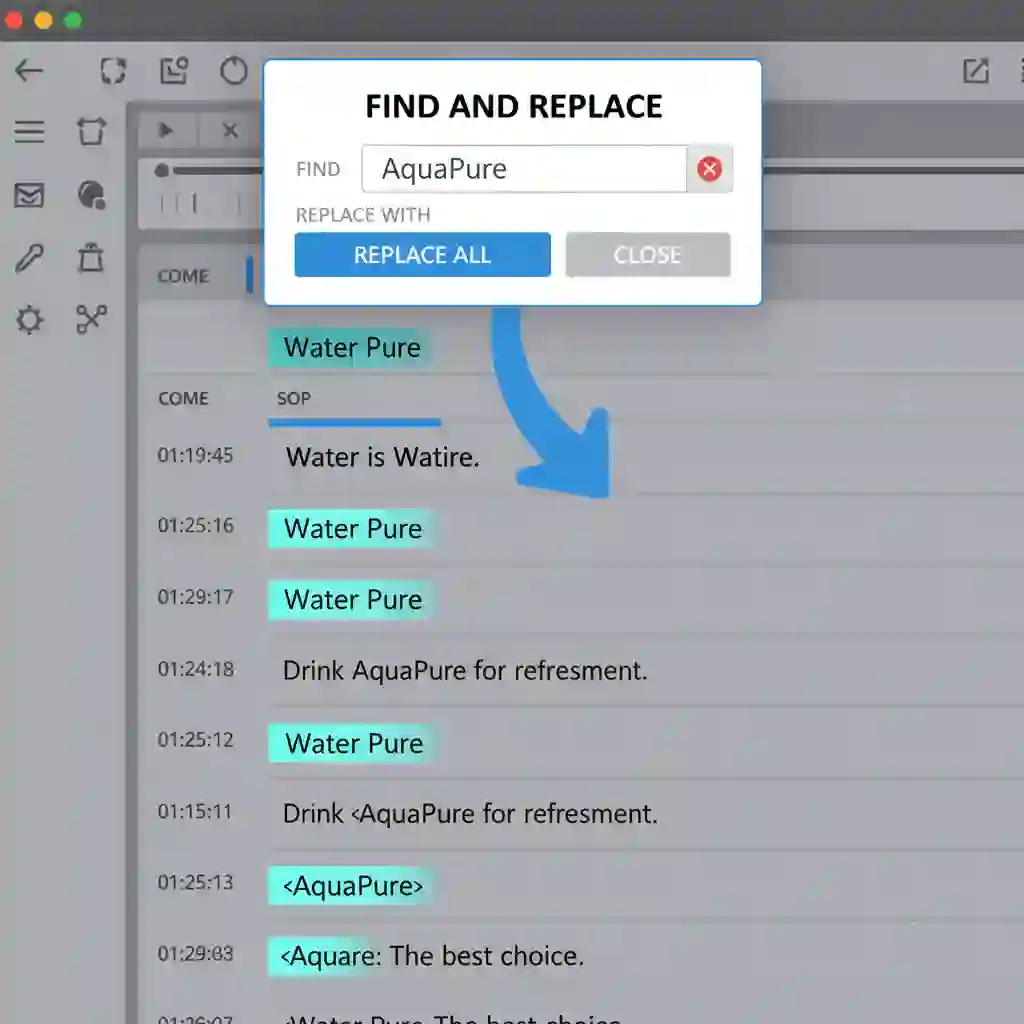Select the Scissors cut tool

(91, 320)
